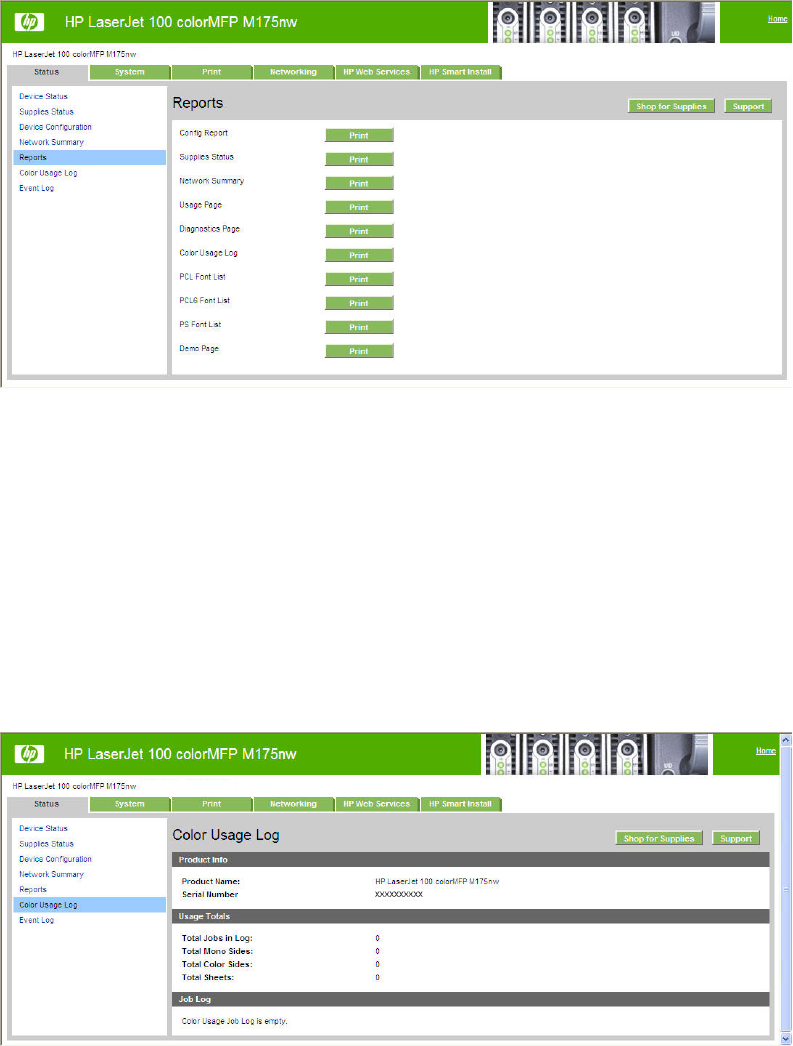Image resolution: width=793 pixels, height=1046 pixels.
Task: Open Home link in Reports page header
Action: pos(777,19)
